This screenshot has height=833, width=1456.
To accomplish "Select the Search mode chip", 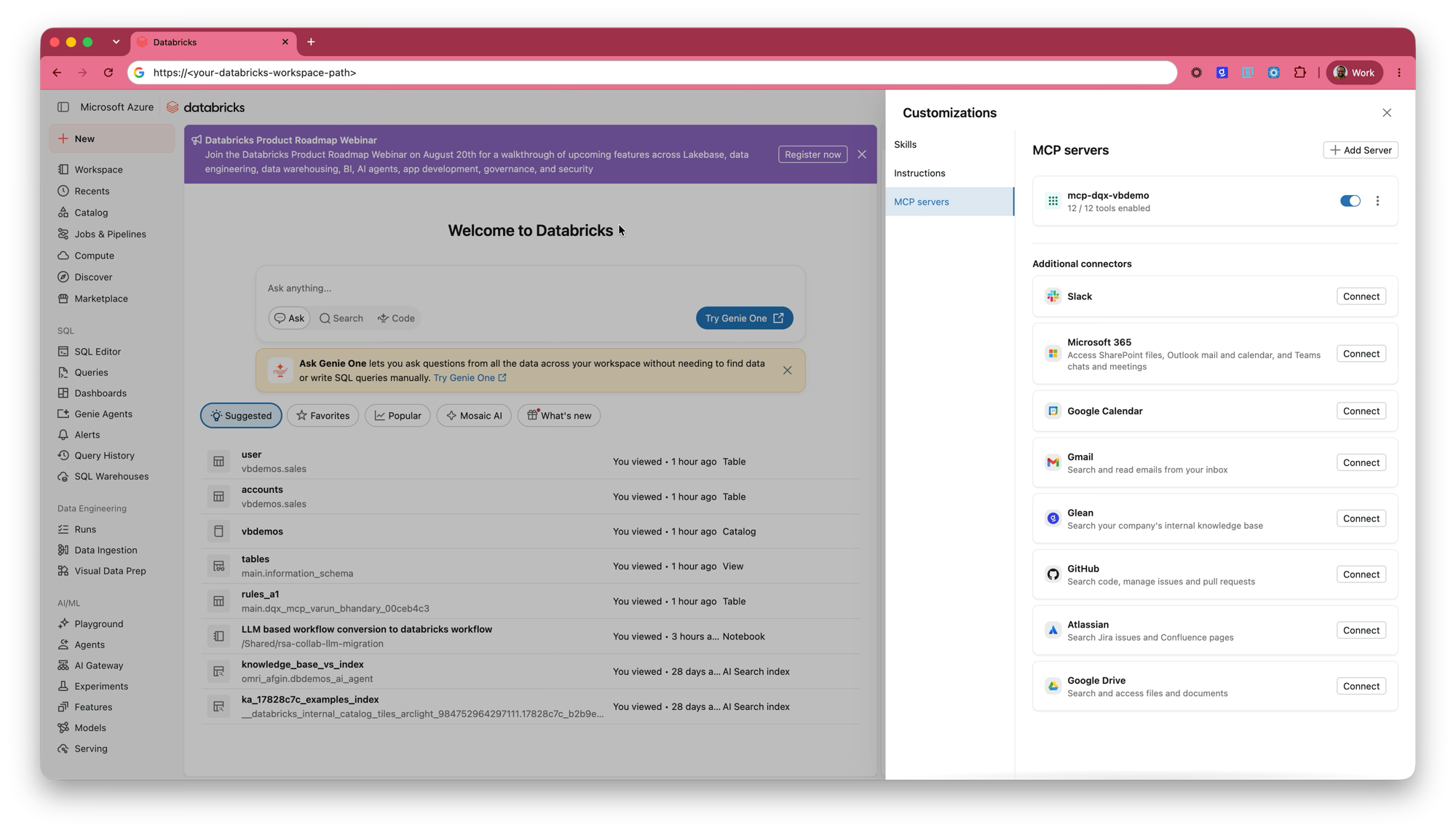I will click(x=341, y=318).
